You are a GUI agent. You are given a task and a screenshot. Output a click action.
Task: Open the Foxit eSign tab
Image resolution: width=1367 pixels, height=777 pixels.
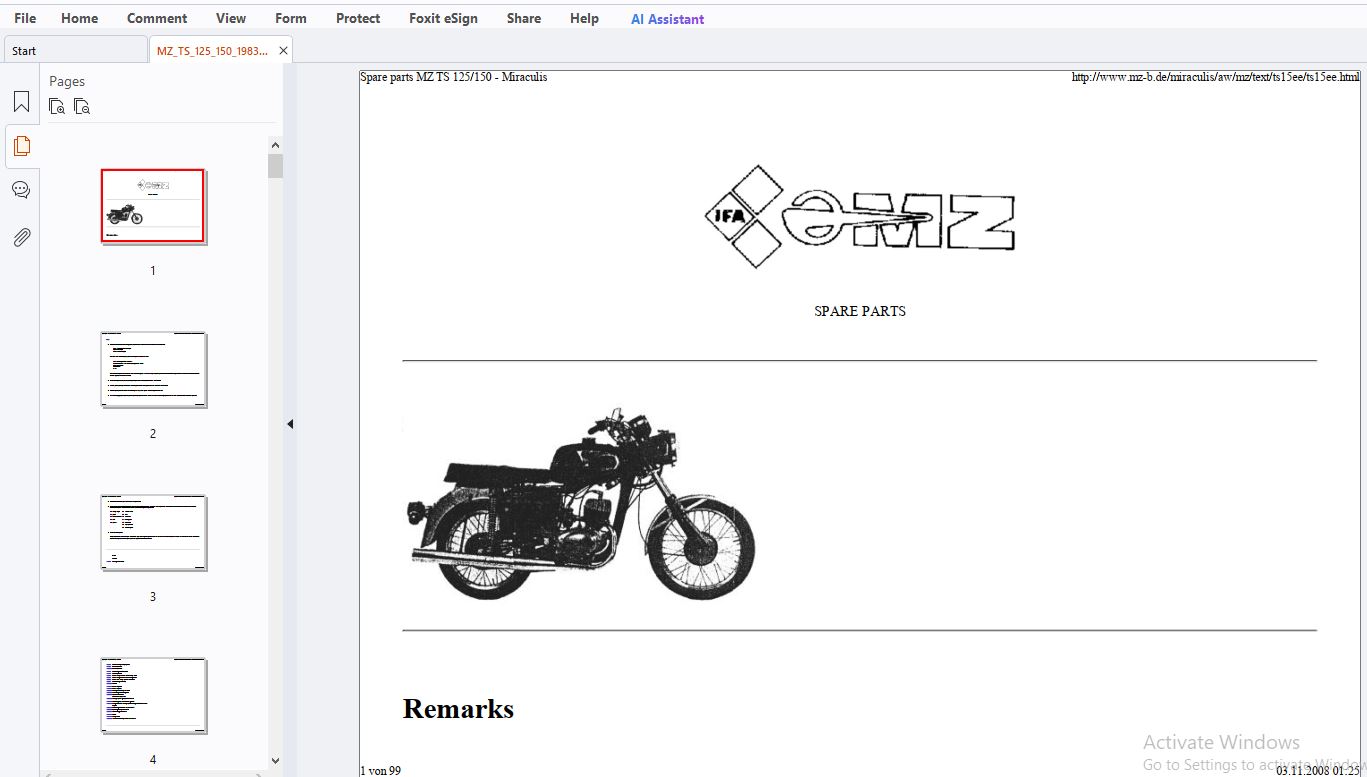[443, 18]
